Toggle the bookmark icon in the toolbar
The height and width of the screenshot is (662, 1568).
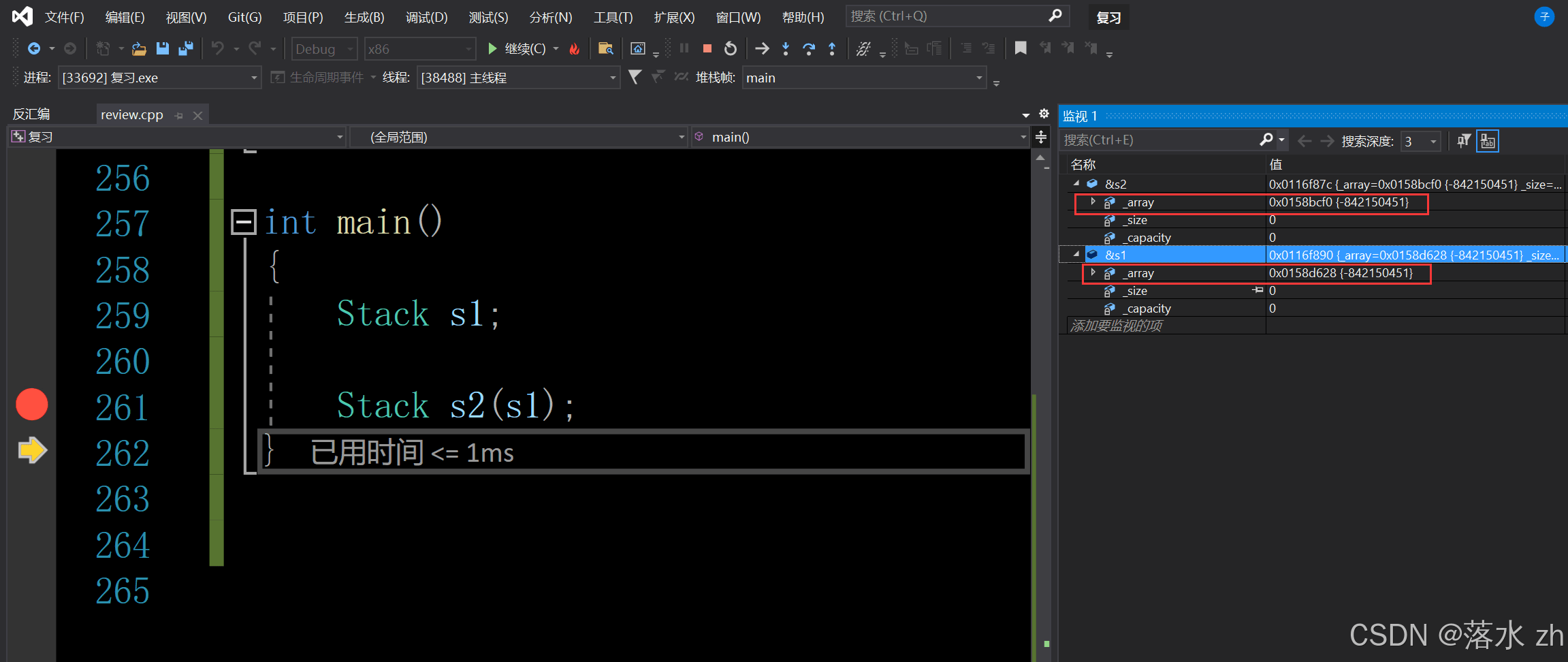[x=1021, y=48]
